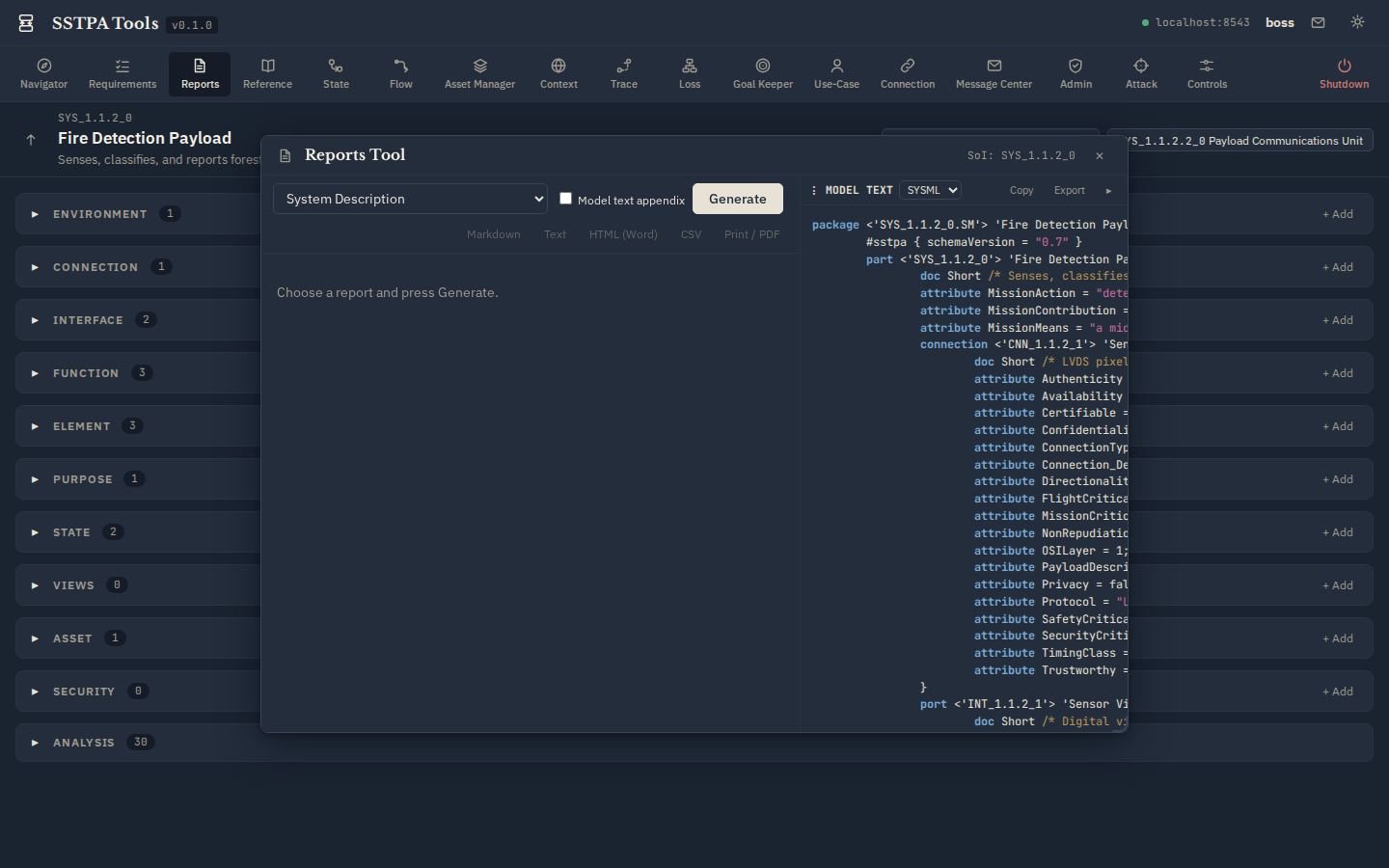
Task: Expand the ENVIRONMENT section
Action: pyautogui.click(x=35, y=214)
